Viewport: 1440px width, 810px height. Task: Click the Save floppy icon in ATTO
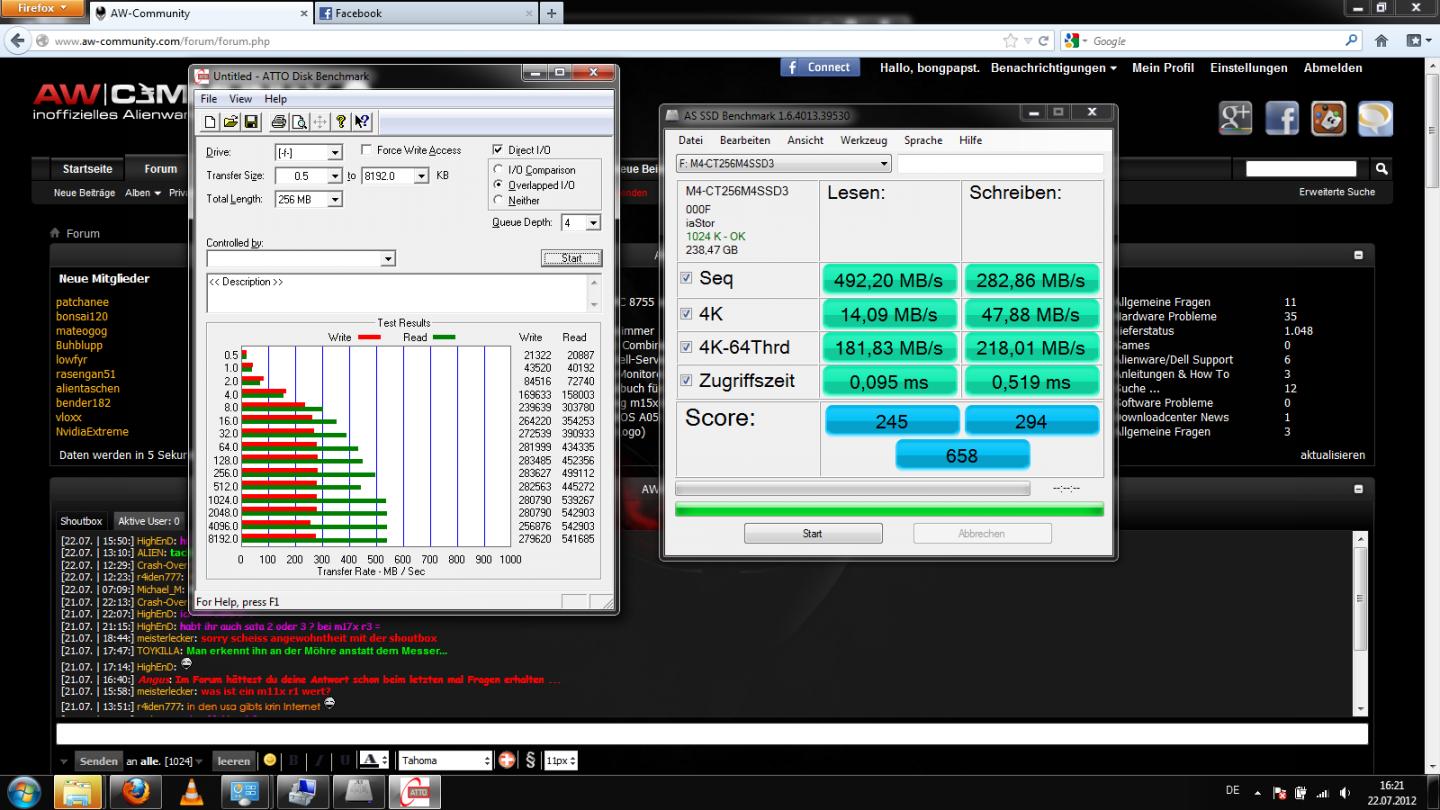tap(251, 122)
